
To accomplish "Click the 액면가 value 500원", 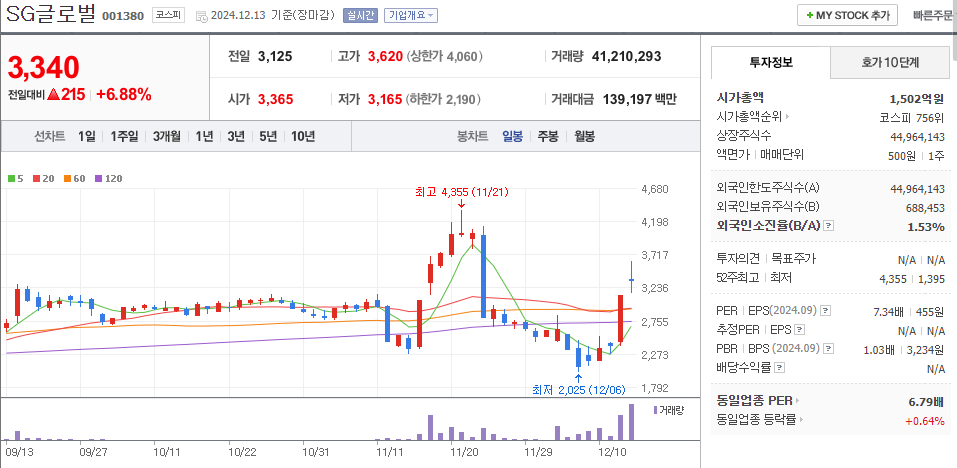I will 901,156.
